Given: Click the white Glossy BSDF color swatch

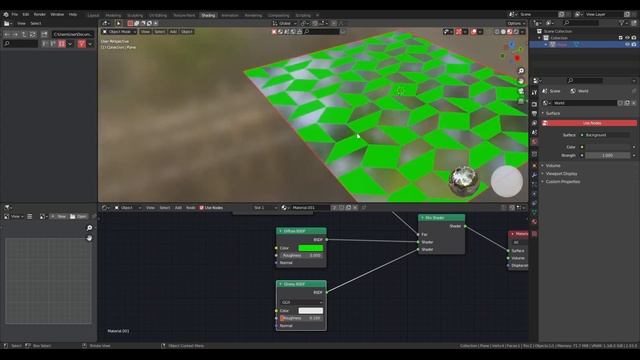Looking at the screenshot, I should coord(311,311).
